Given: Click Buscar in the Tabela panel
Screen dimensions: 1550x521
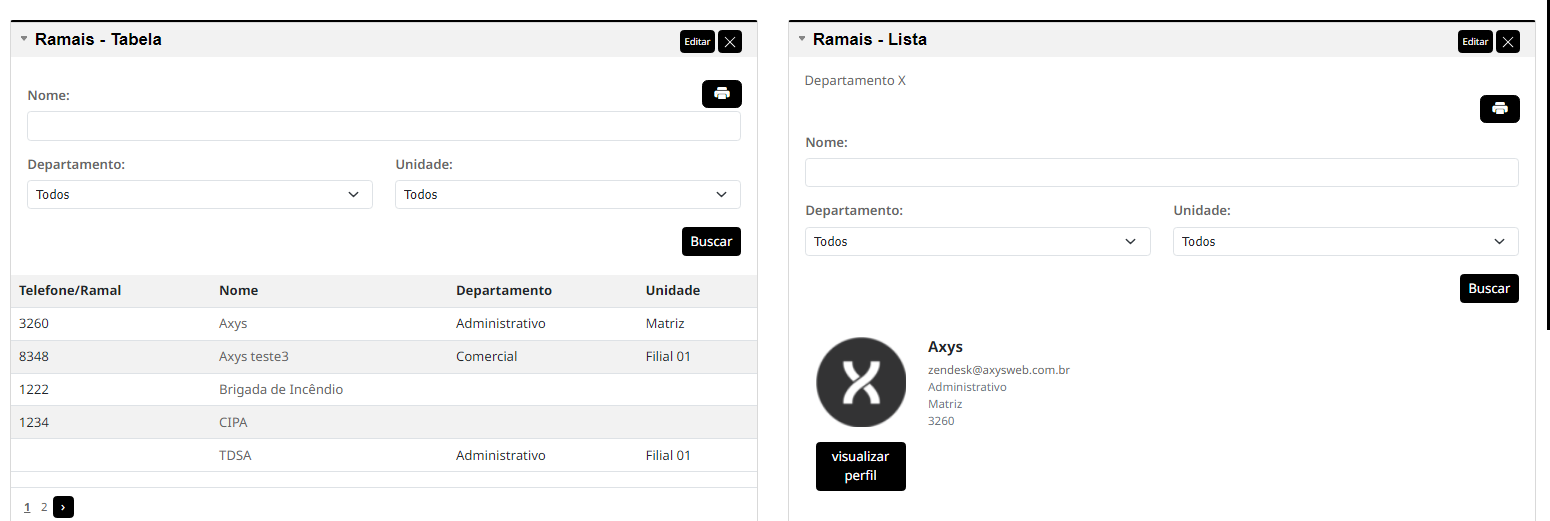Looking at the screenshot, I should coord(711,241).
